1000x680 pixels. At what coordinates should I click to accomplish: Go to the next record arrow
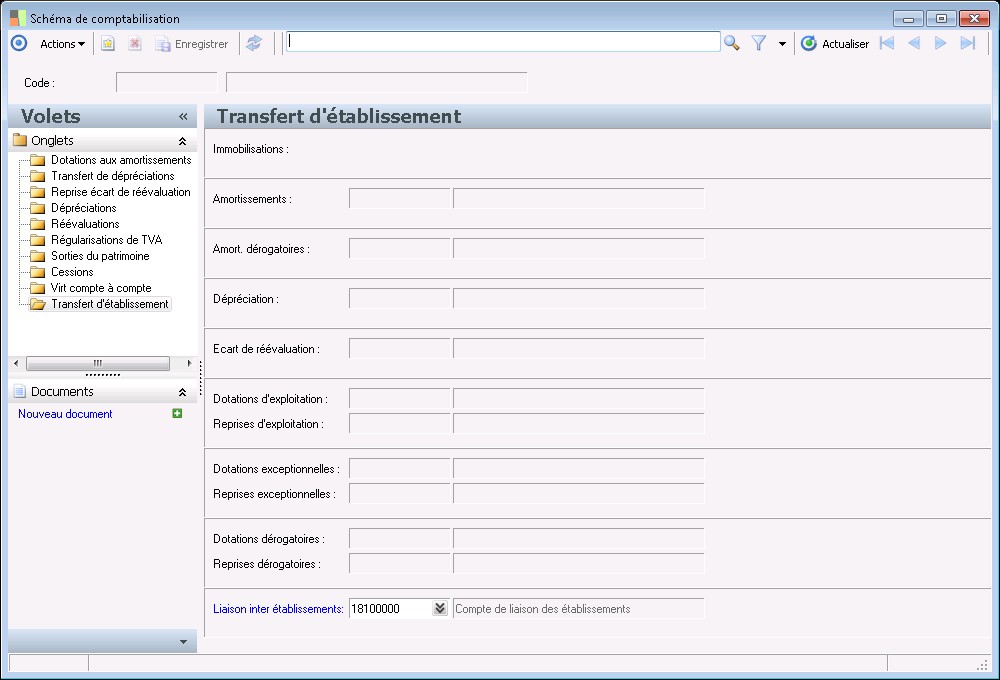[940, 43]
